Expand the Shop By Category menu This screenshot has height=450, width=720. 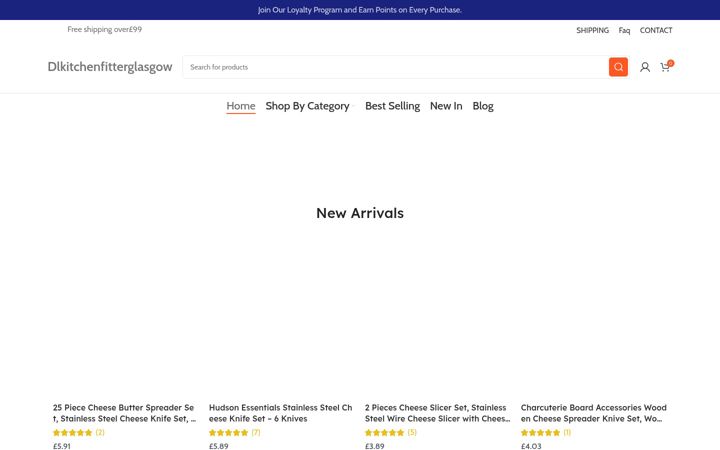(309, 106)
